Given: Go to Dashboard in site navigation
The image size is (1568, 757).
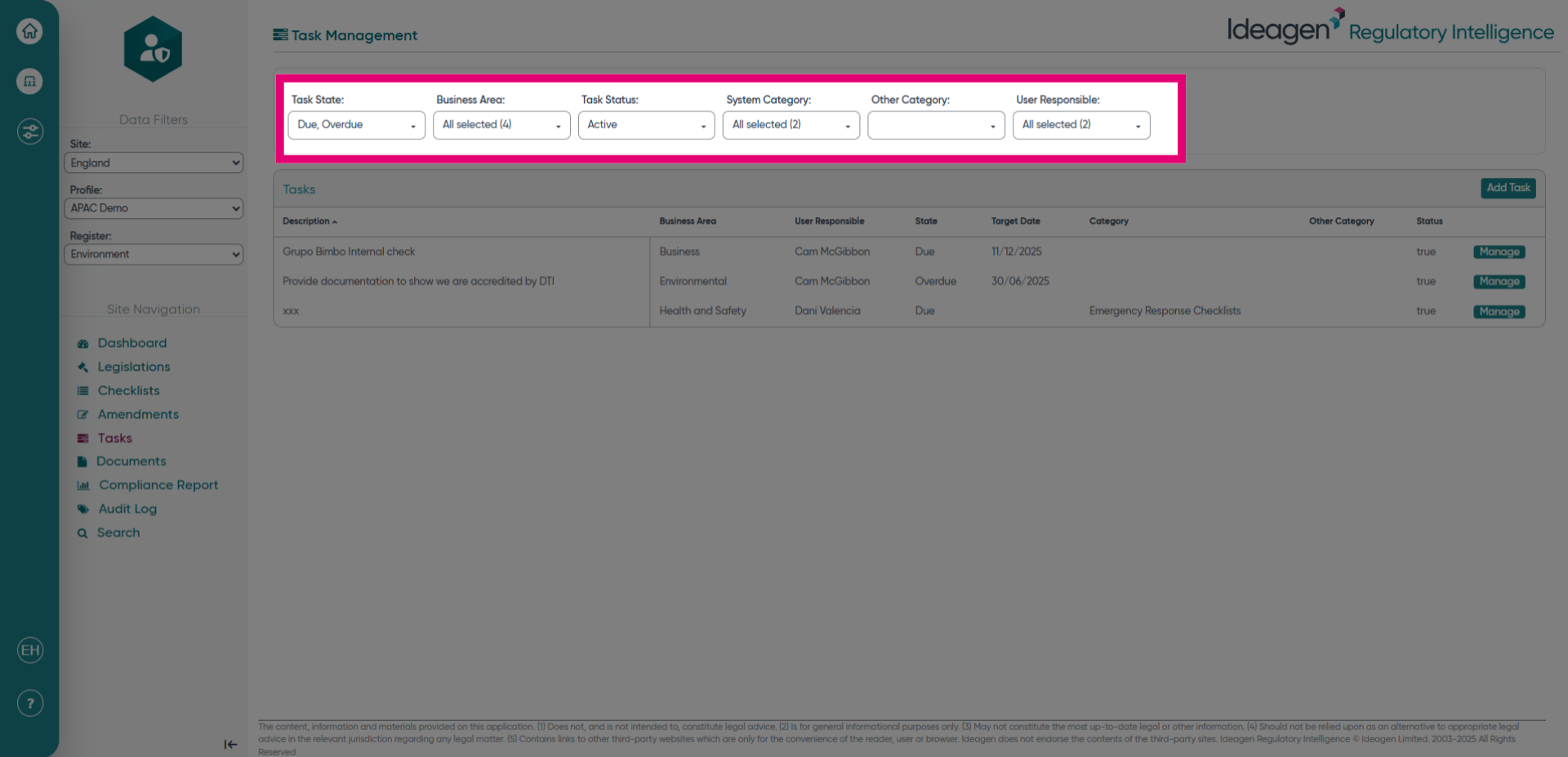Looking at the screenshot, I should pyautogui.click(x=132, y=343).
